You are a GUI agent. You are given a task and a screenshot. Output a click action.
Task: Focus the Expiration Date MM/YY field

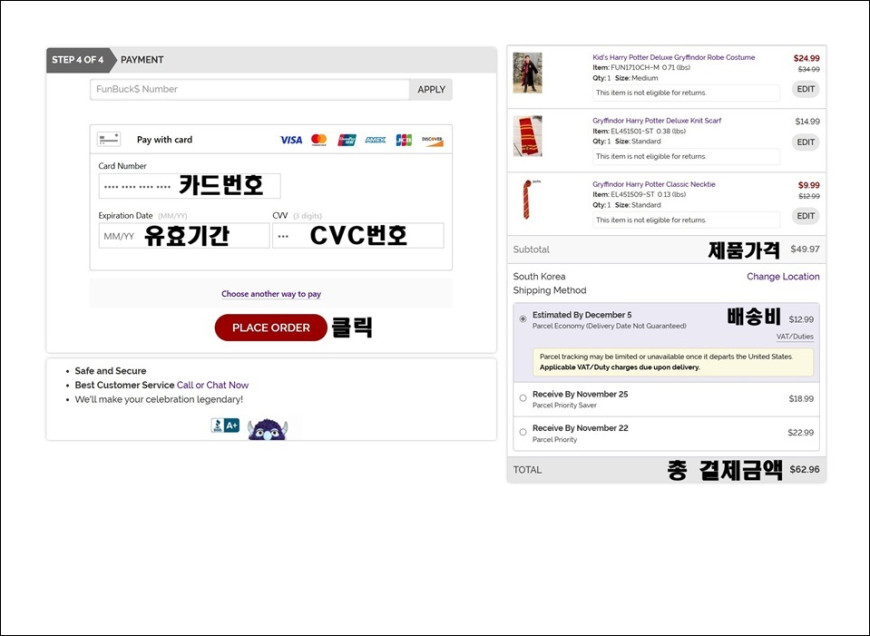point(184,236)
